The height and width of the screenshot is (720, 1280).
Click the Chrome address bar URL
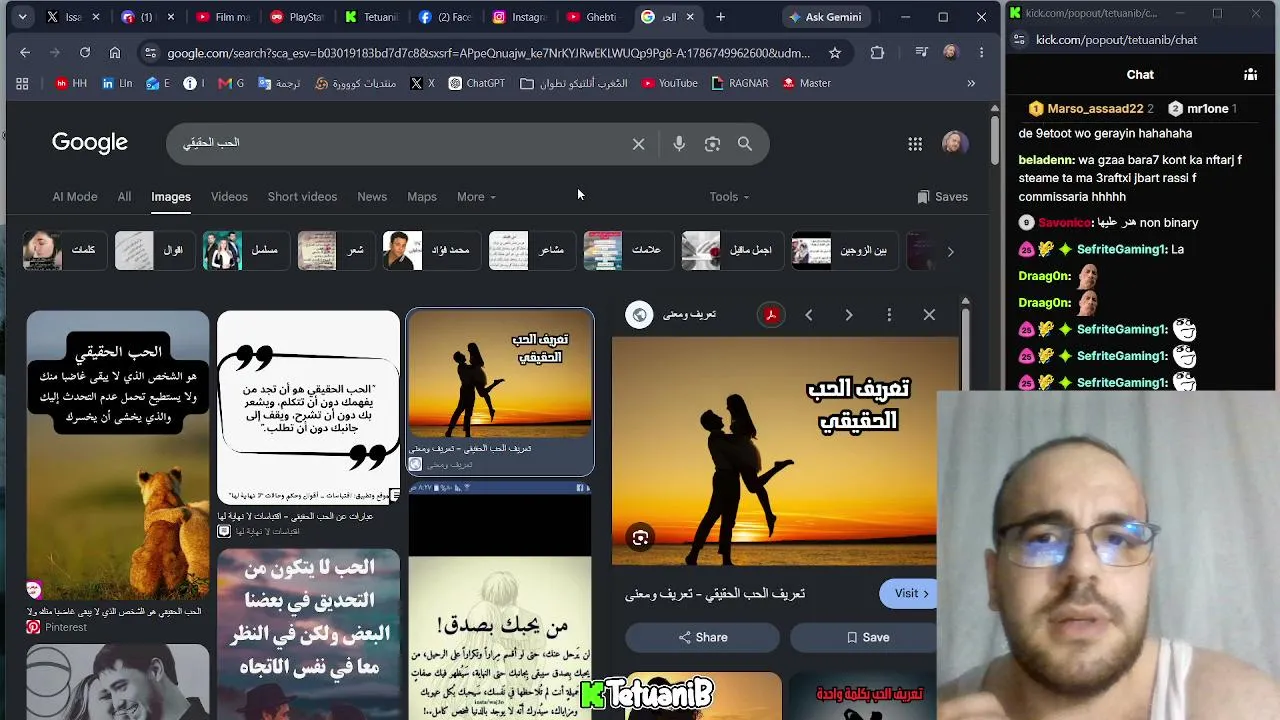(x=488, y=53)
